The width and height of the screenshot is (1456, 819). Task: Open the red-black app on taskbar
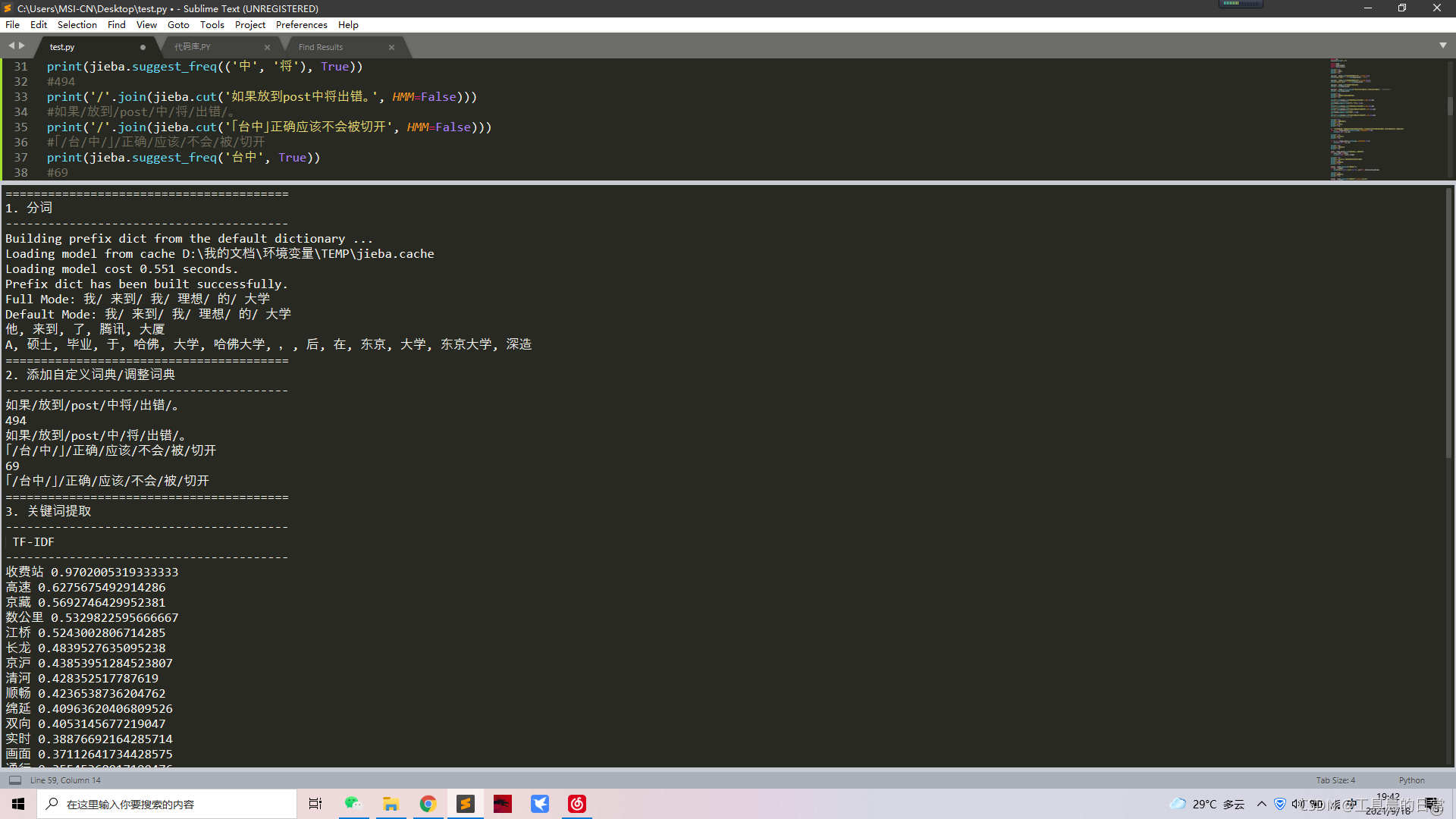[x=502, y=804]
